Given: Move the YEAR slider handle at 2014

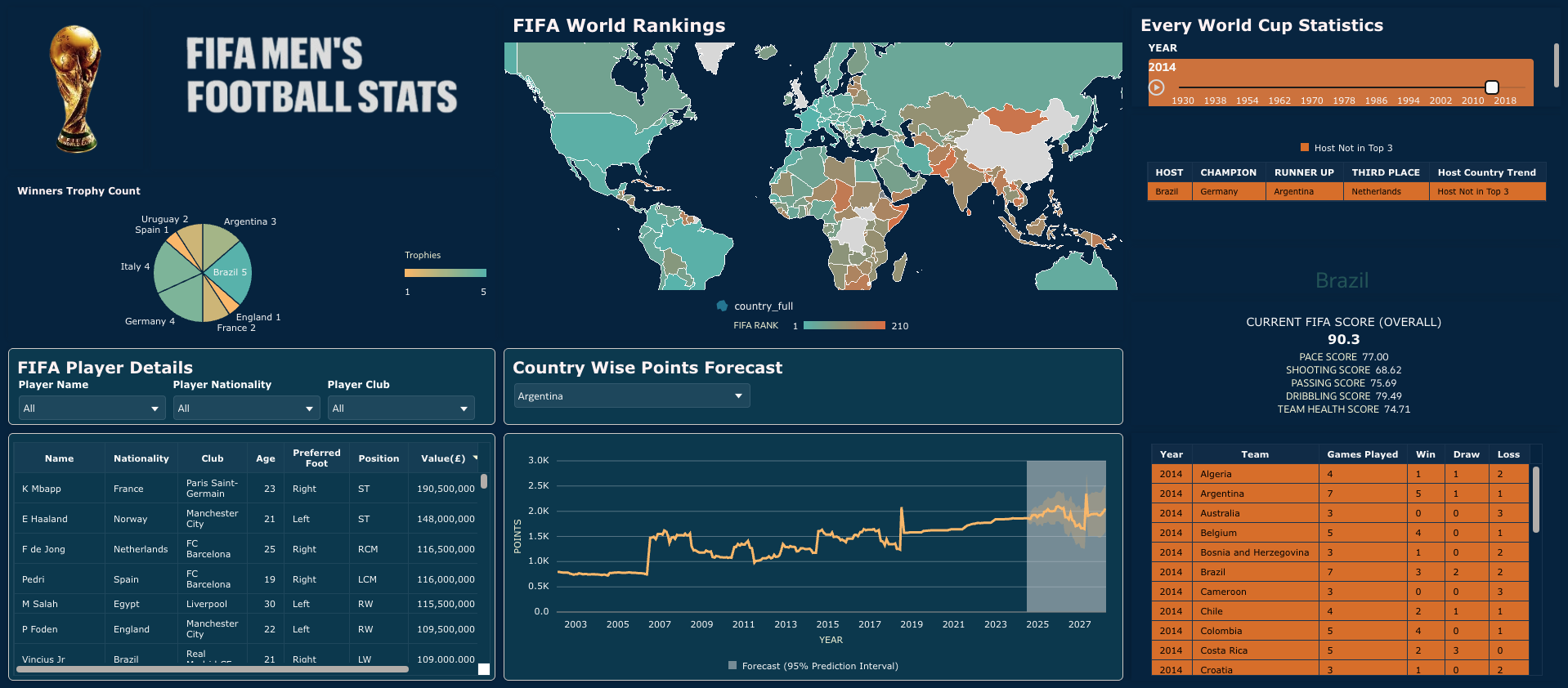Looking at the screenshot, I should 1491,87.
